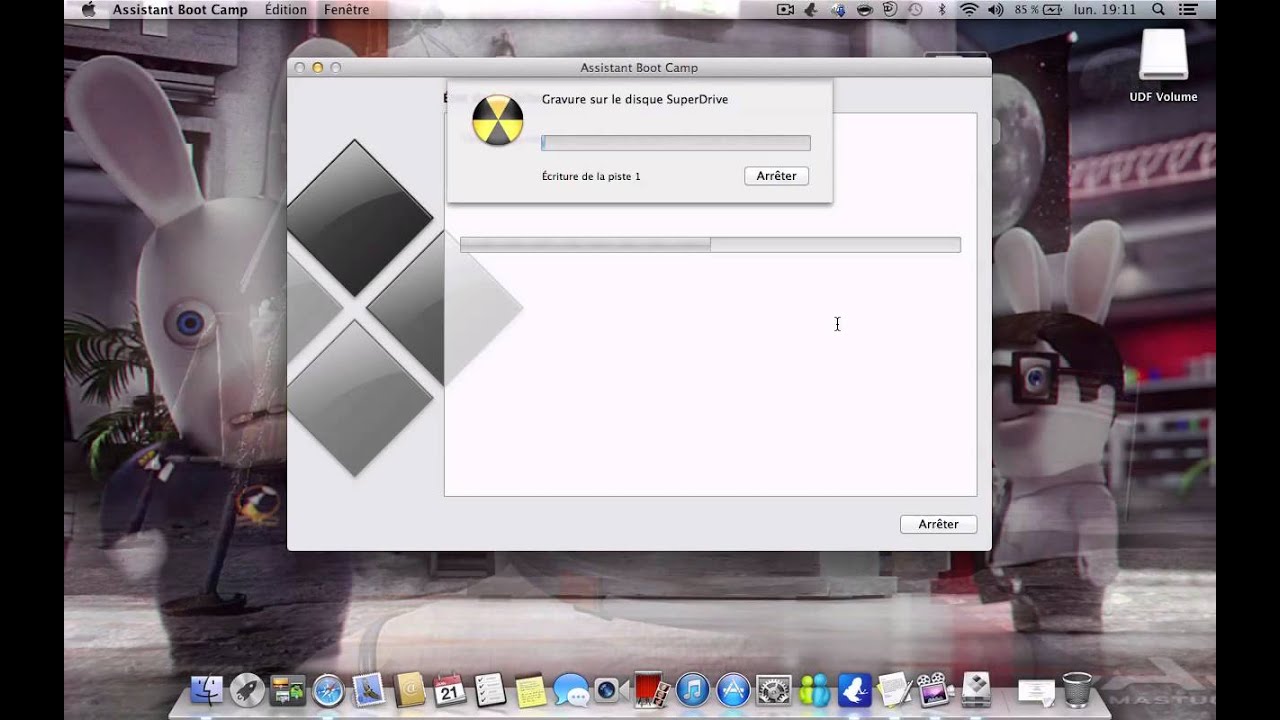Click the screen recording camera menu bar icon
This screenshot has height=720, width=1280.
[785, 9]
